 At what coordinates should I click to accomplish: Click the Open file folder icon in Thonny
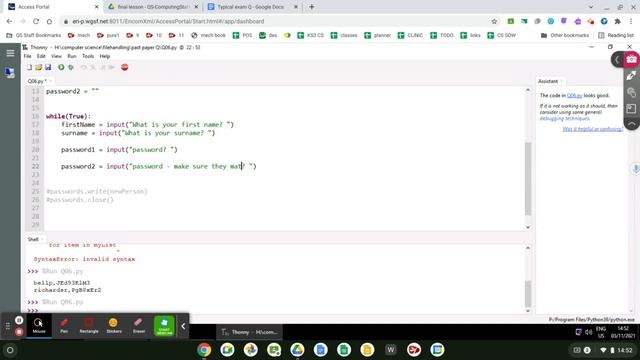[38, 67]
